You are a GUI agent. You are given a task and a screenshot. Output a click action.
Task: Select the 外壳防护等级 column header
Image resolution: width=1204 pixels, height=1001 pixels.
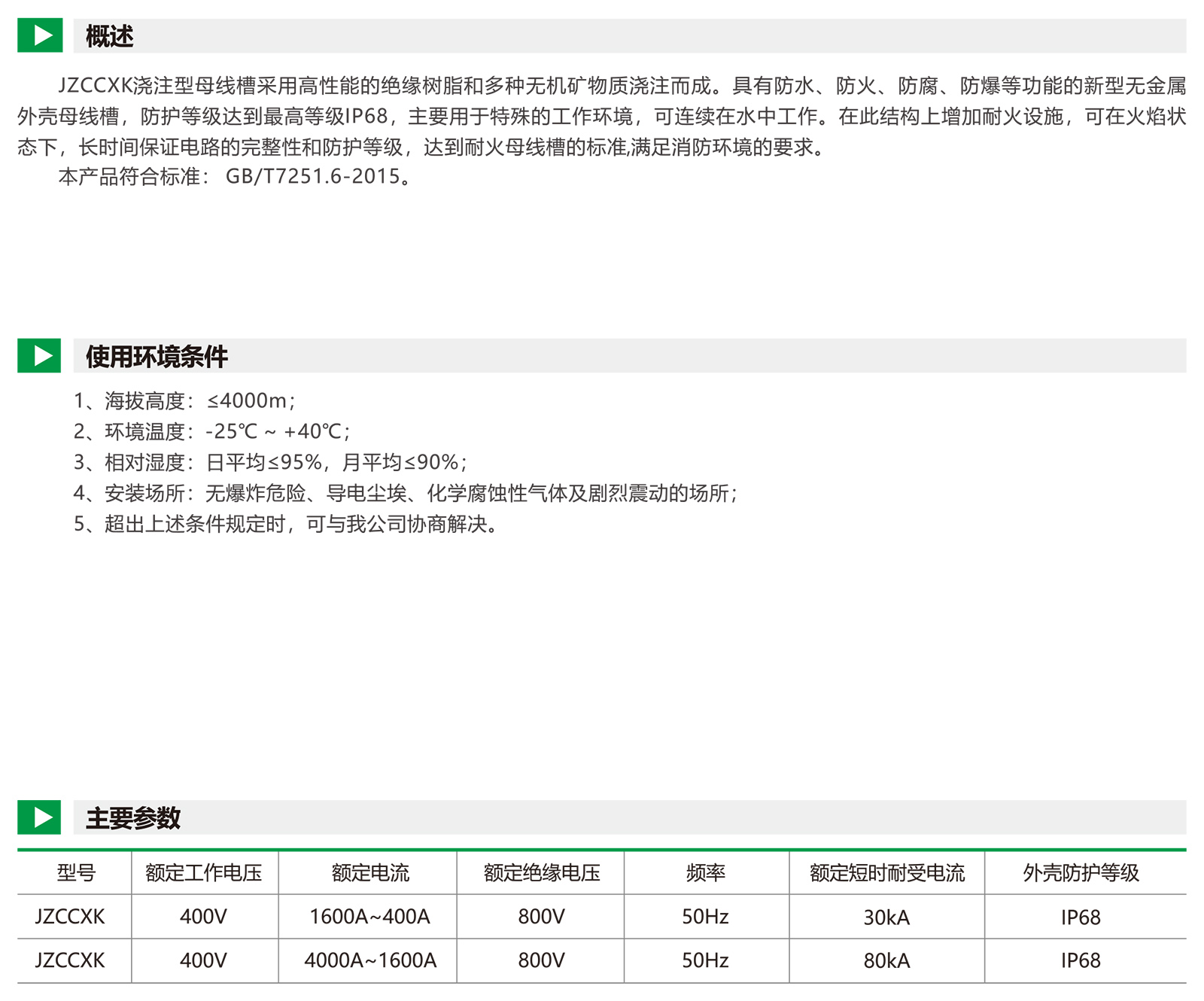[1081, 872]
